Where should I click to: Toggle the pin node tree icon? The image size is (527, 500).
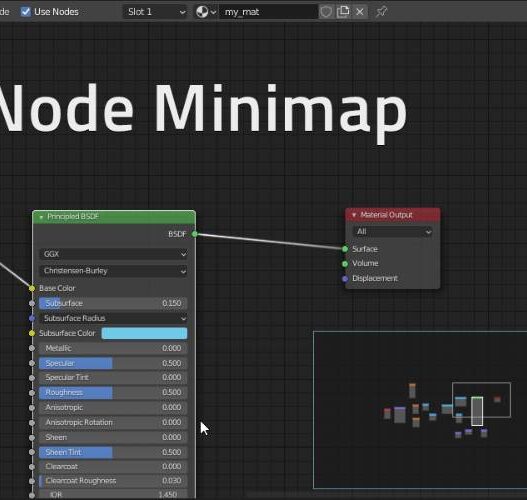(x=382, y=12)
